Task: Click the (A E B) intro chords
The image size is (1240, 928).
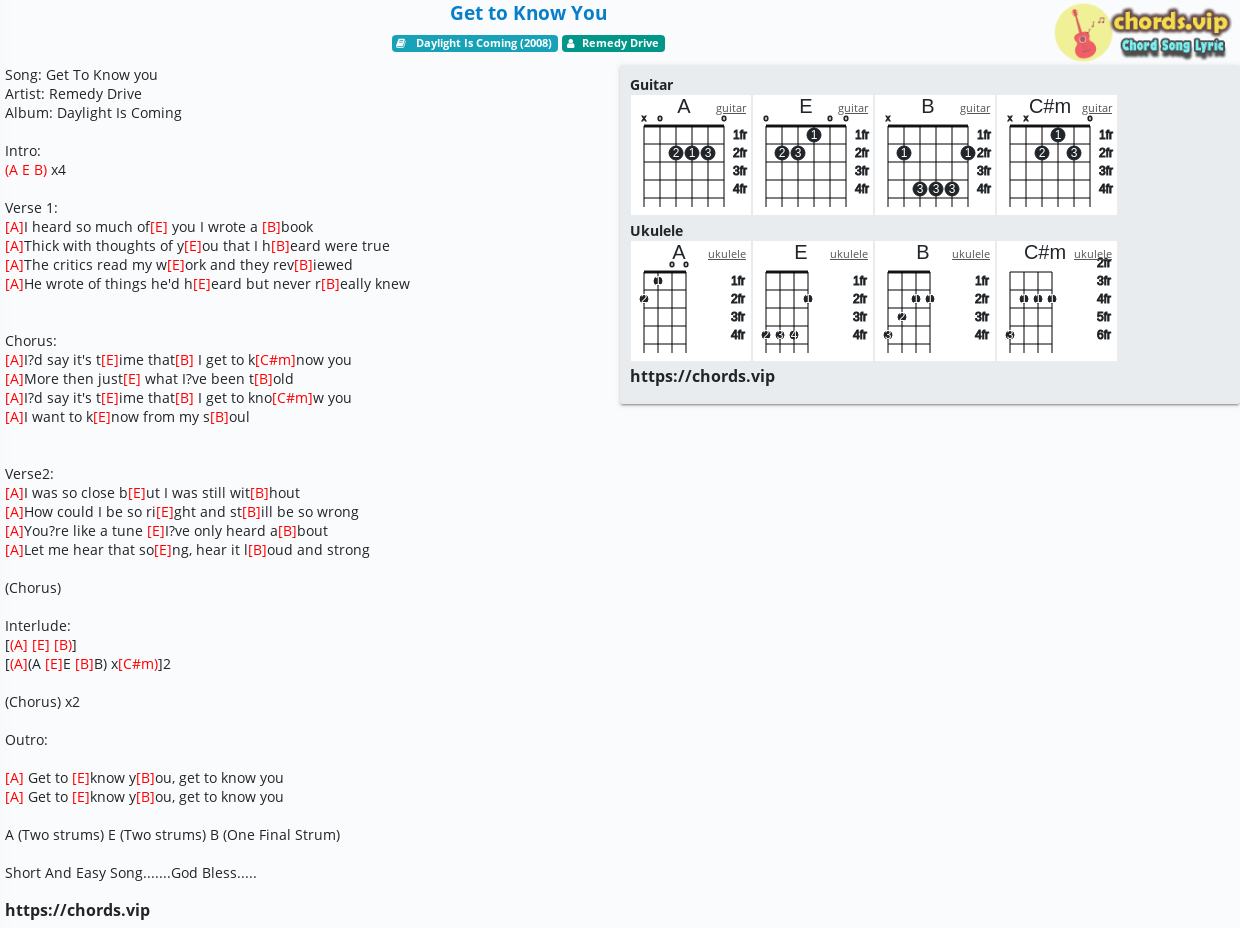Action: point(26,170)
